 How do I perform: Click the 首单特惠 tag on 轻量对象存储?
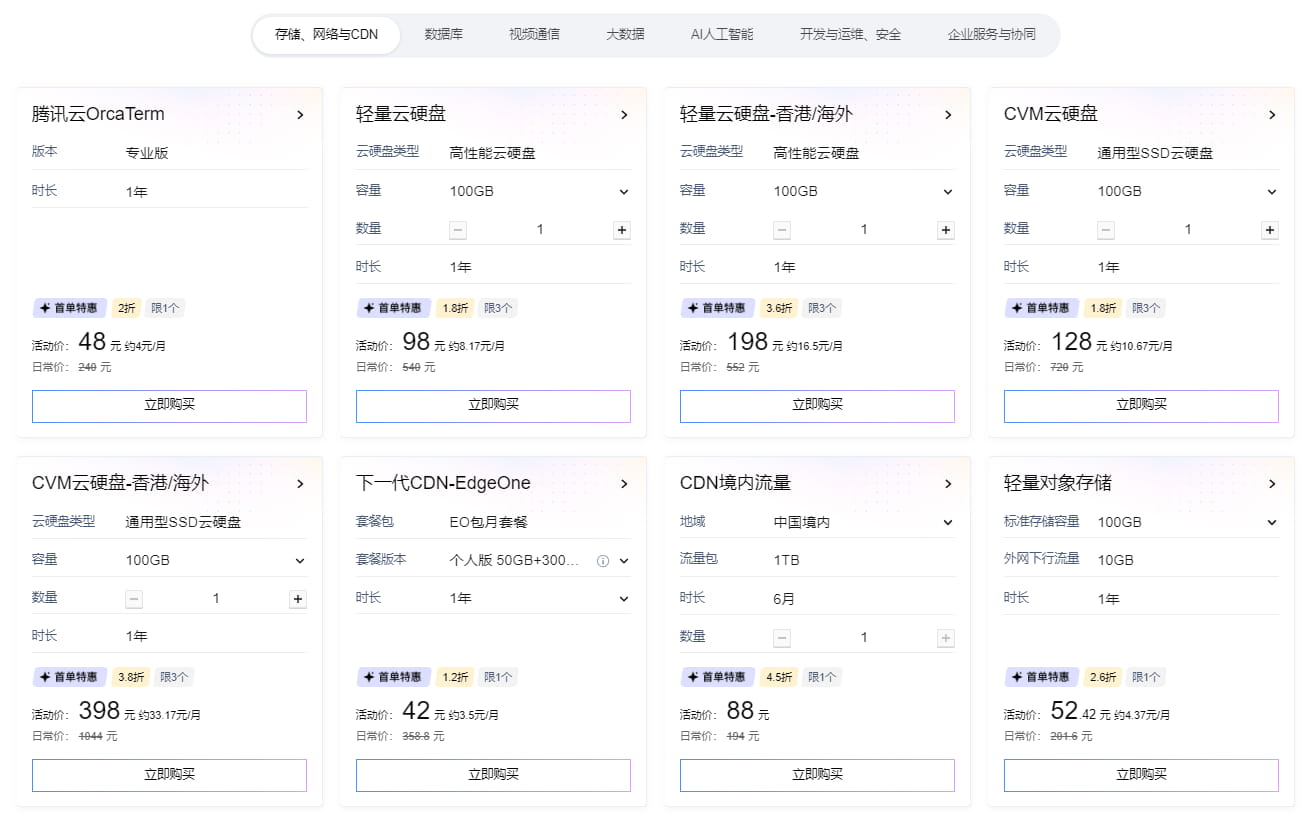[1042, 677]
